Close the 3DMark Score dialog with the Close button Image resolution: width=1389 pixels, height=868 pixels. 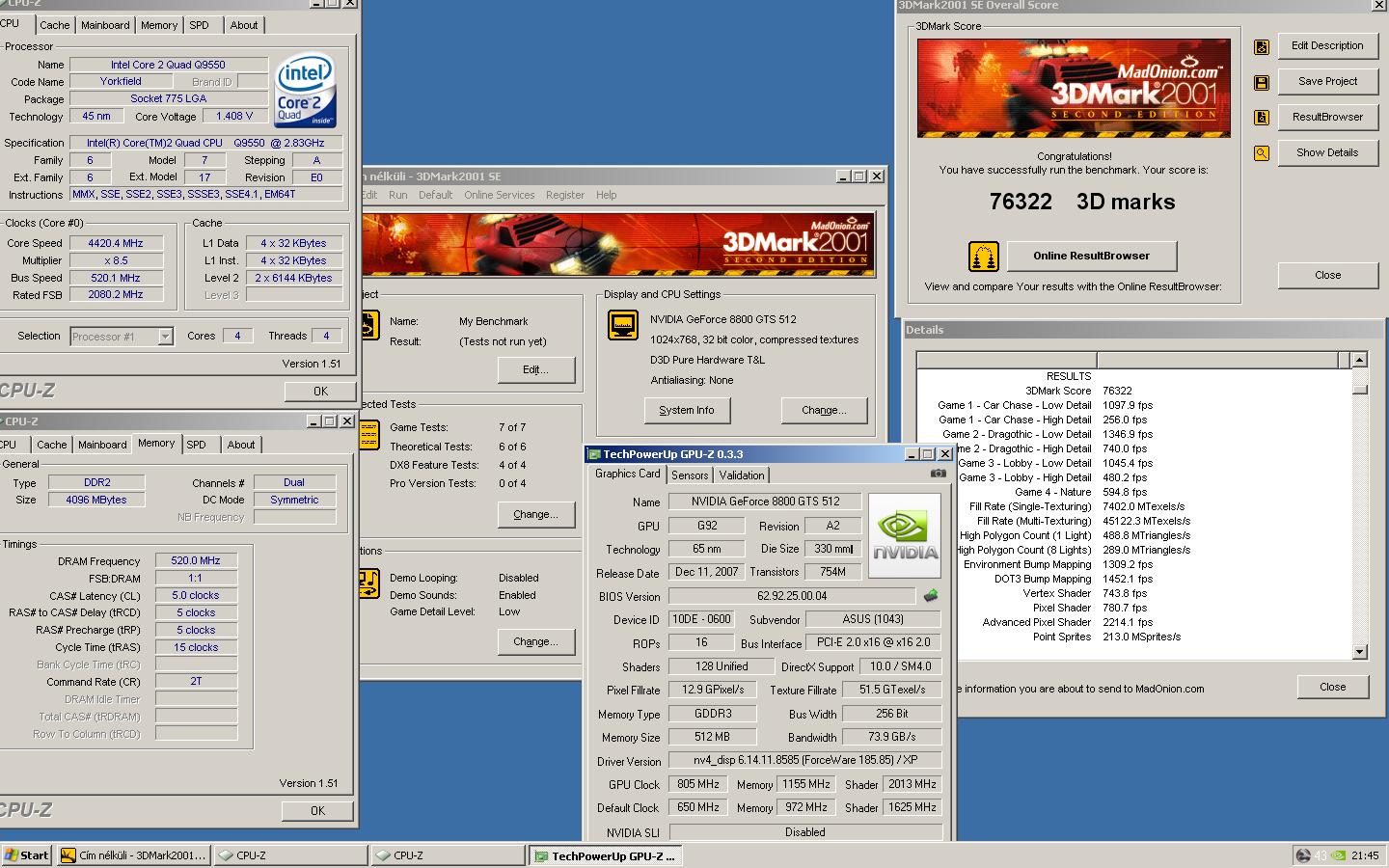[x=1327, y=275]
